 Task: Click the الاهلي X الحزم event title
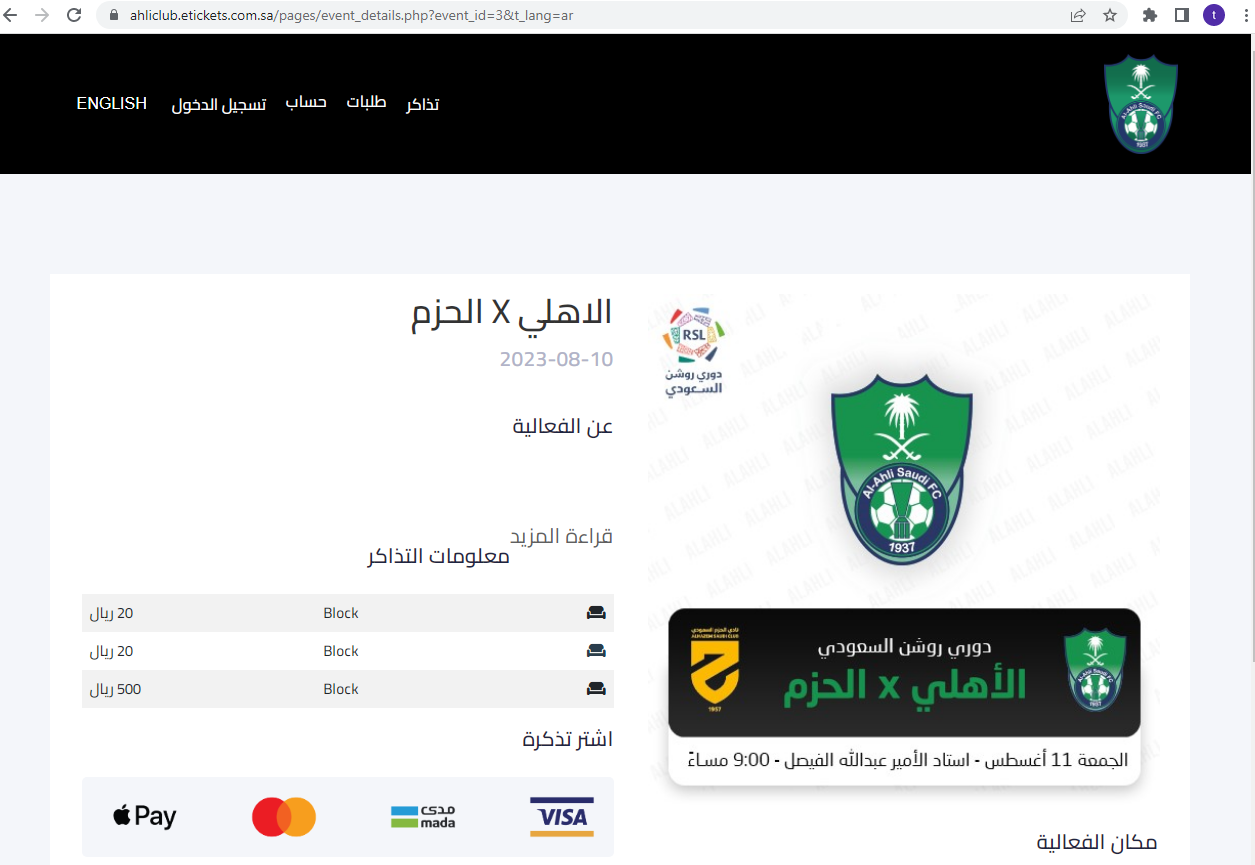[x=512, y=312]
